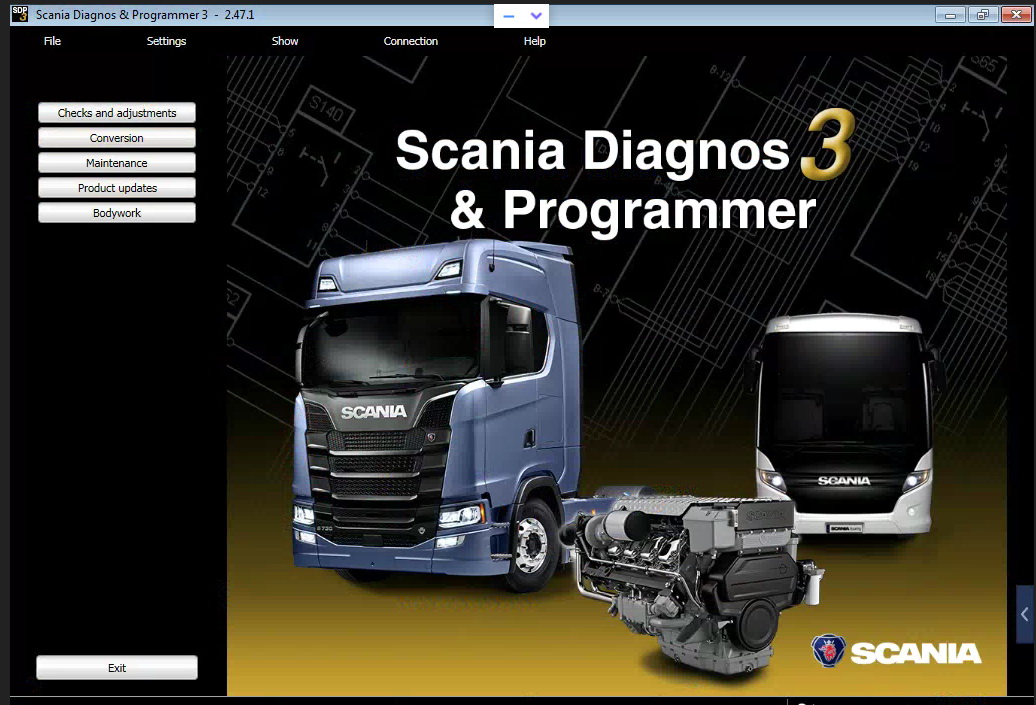Go to the Maintenance section
1036x705 pixels.
[x=117, y=163]
